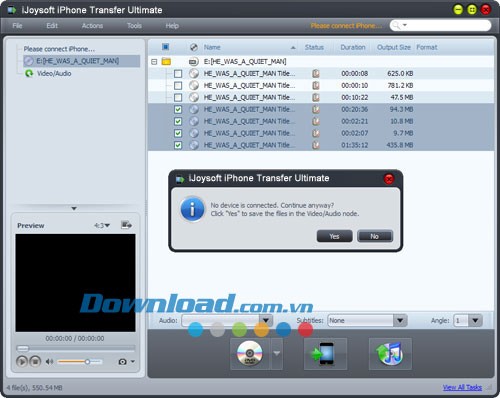Viewport: 500px width, 398px height.
Task: Select the row showing 10.8 MB
Action: tap(321, 121)
